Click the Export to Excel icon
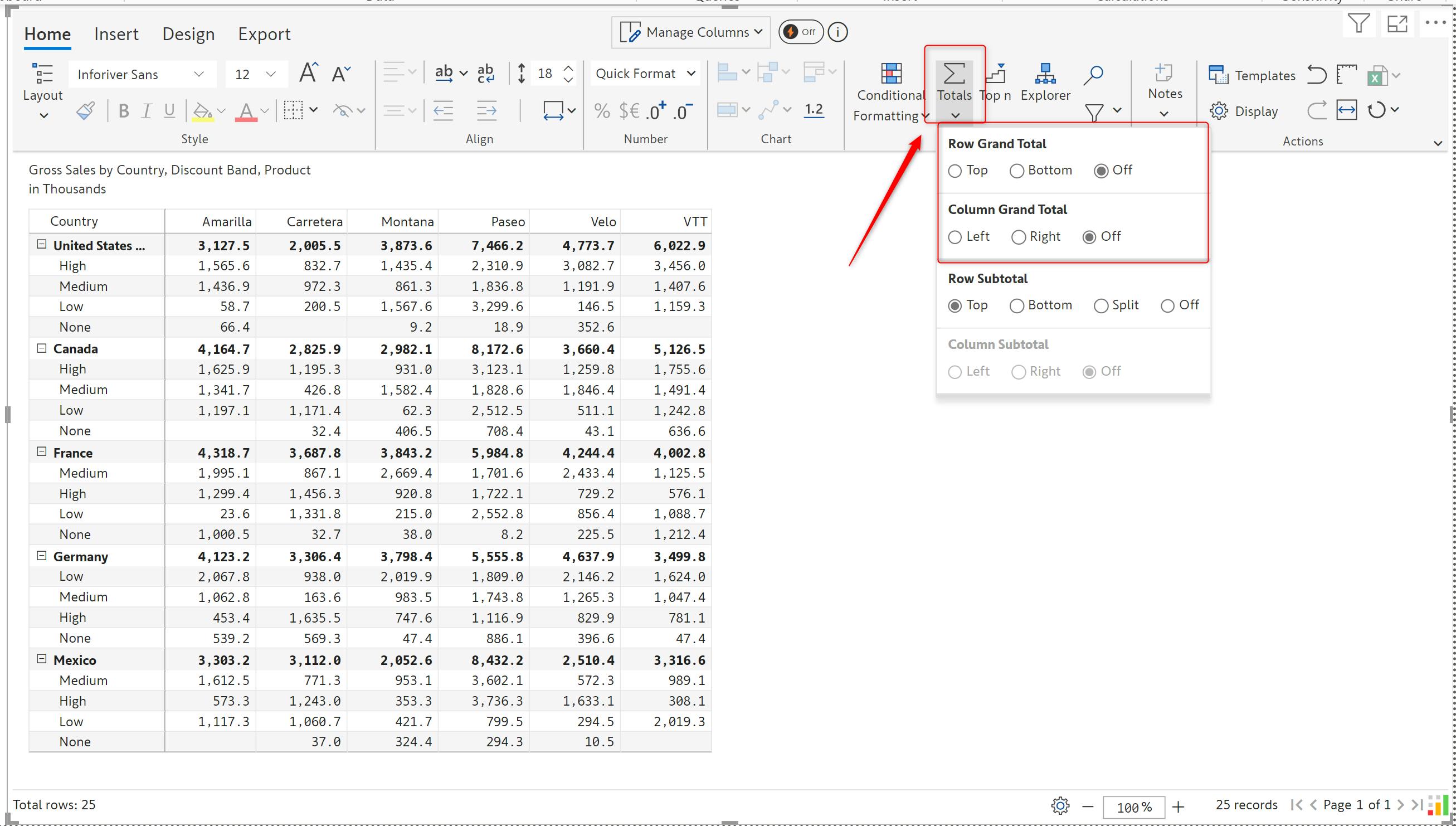The height and width of the screenshot is (826, 1456). (x=1377, y=75)
